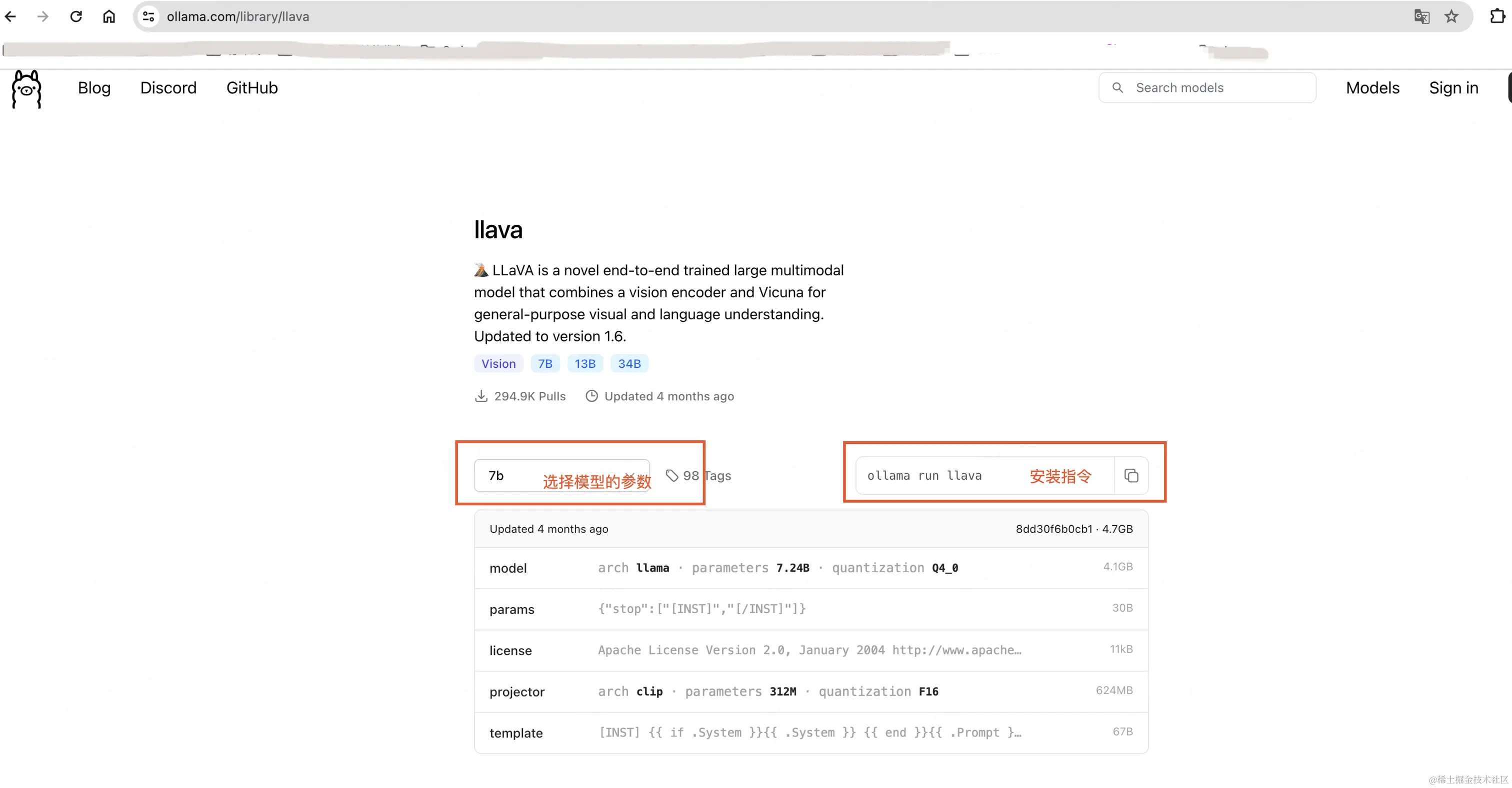Reload the page with refresh icon

click(x=75, y=16)
